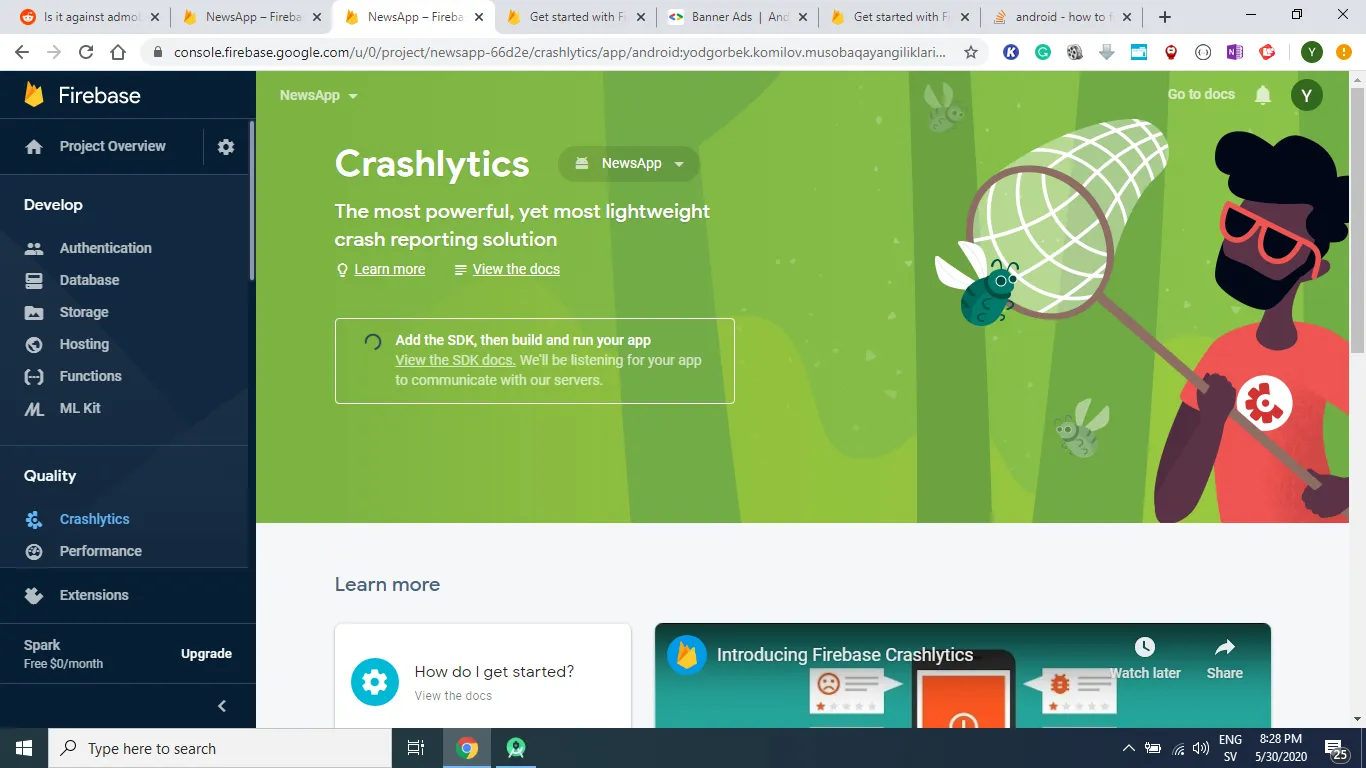Open Functions in the sidebar
The height and width of the screenshot is (768, 1366).
pyautogui.click(x=91, y=376)
